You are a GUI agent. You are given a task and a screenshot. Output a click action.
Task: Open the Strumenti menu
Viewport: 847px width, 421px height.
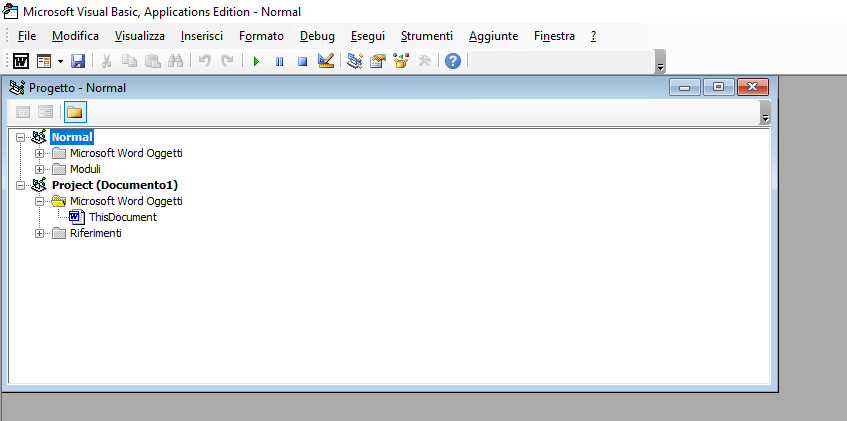pyautogui.click(x=426, y=35)
